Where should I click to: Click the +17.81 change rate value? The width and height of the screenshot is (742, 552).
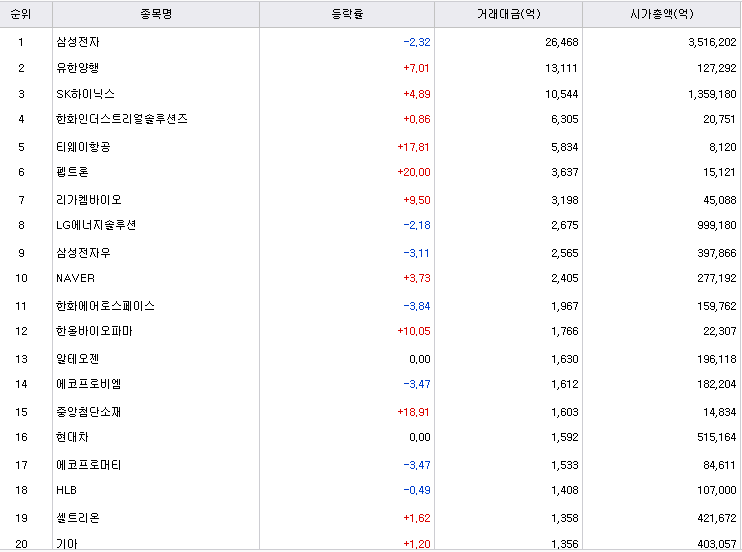[x=414, y=147]
